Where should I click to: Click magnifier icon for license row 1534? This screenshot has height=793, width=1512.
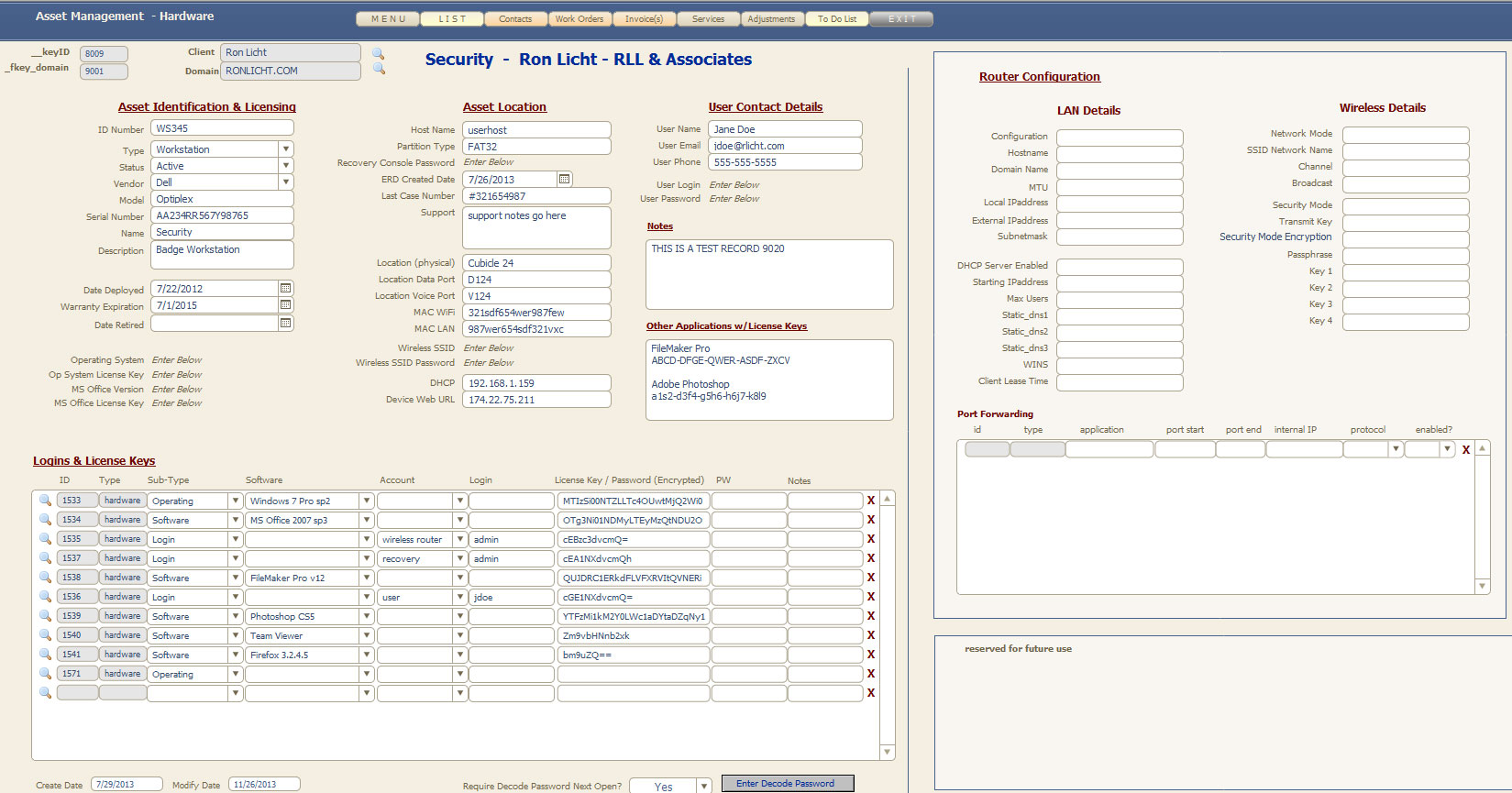pos(45,520)
